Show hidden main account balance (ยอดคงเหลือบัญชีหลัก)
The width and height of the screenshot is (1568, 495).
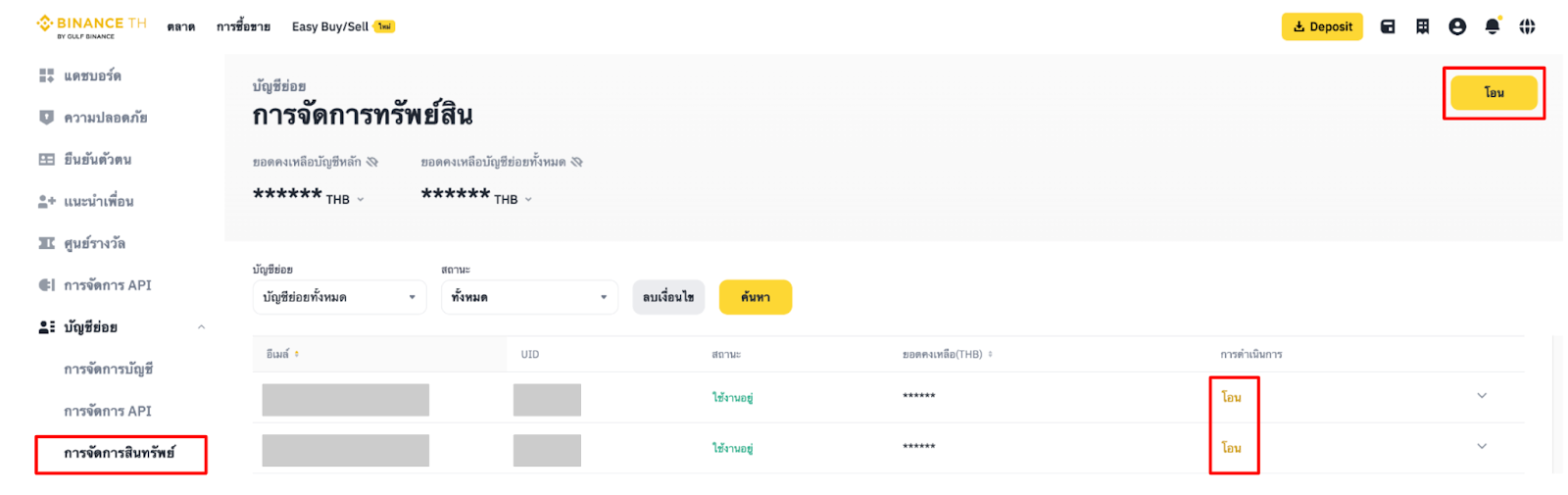pyautogui.click(x=372, y=162)
